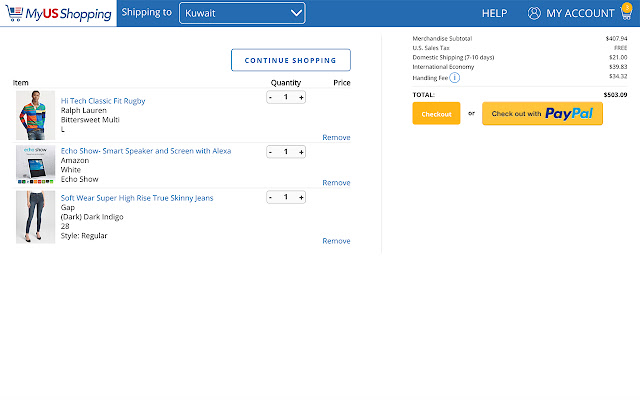Check out with PayPal button
This screenshot has height=400, width=640.
pos(542,113)
